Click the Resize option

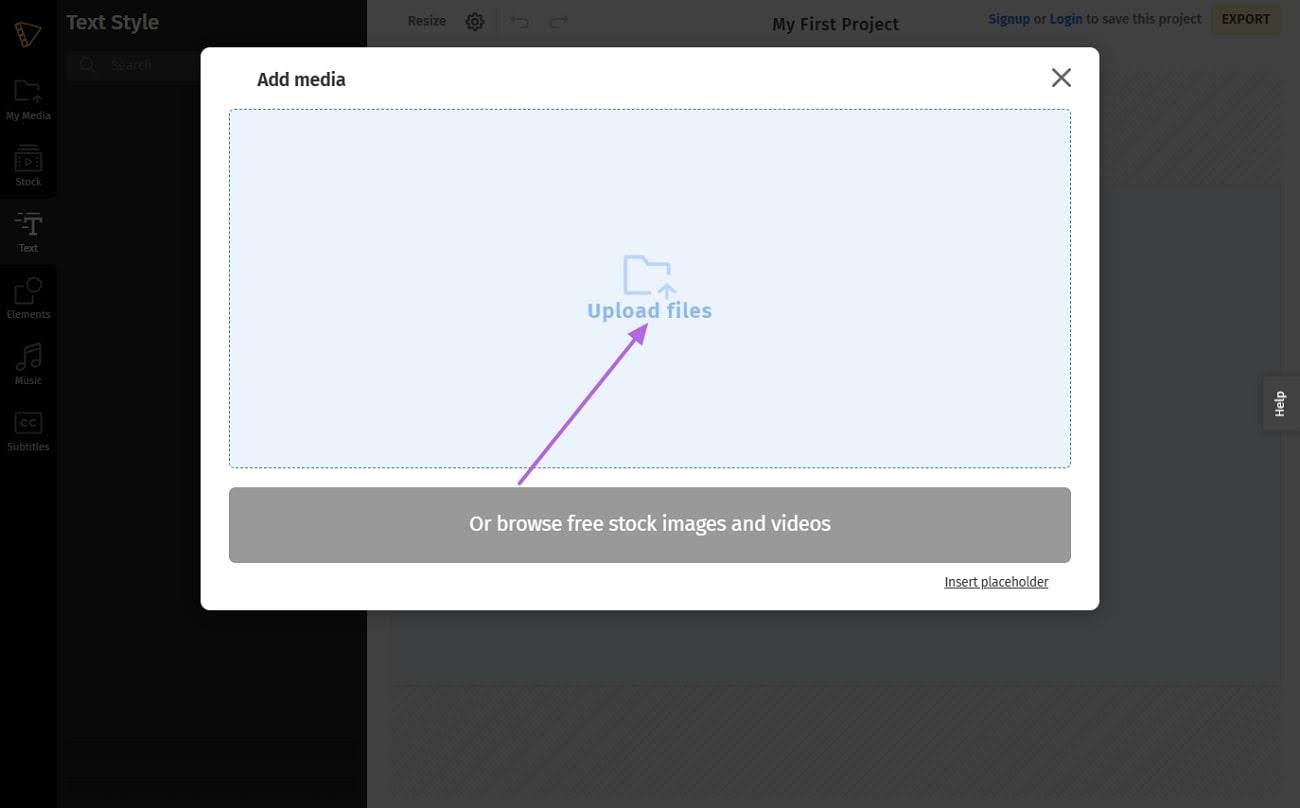427,21
